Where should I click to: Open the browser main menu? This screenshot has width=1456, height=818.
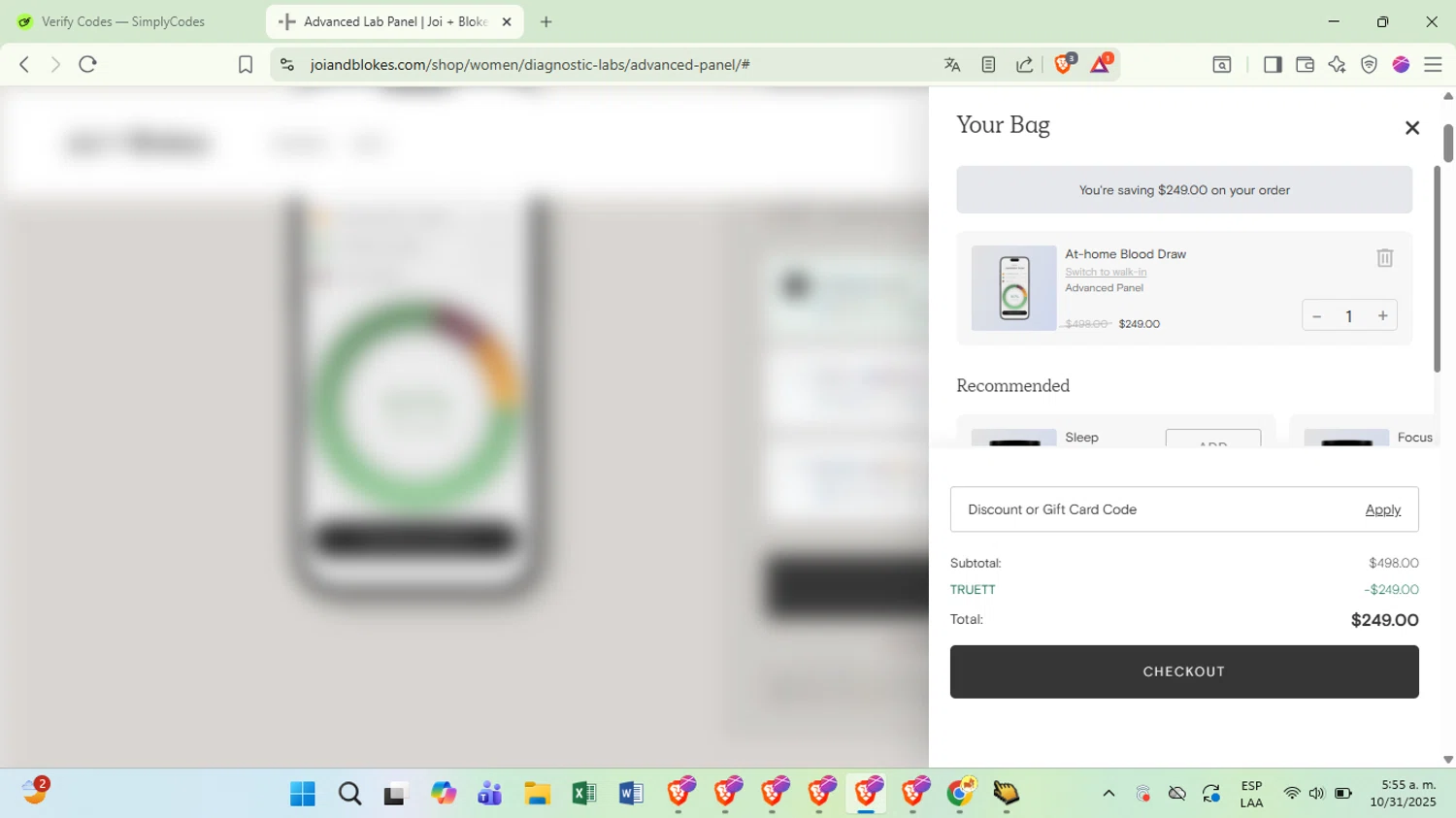(x=1433, y=64)
